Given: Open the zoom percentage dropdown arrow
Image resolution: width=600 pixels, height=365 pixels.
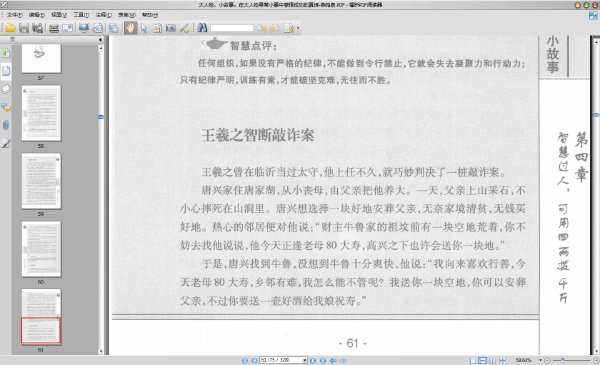Looking at the screenshot, I should 540,360.
